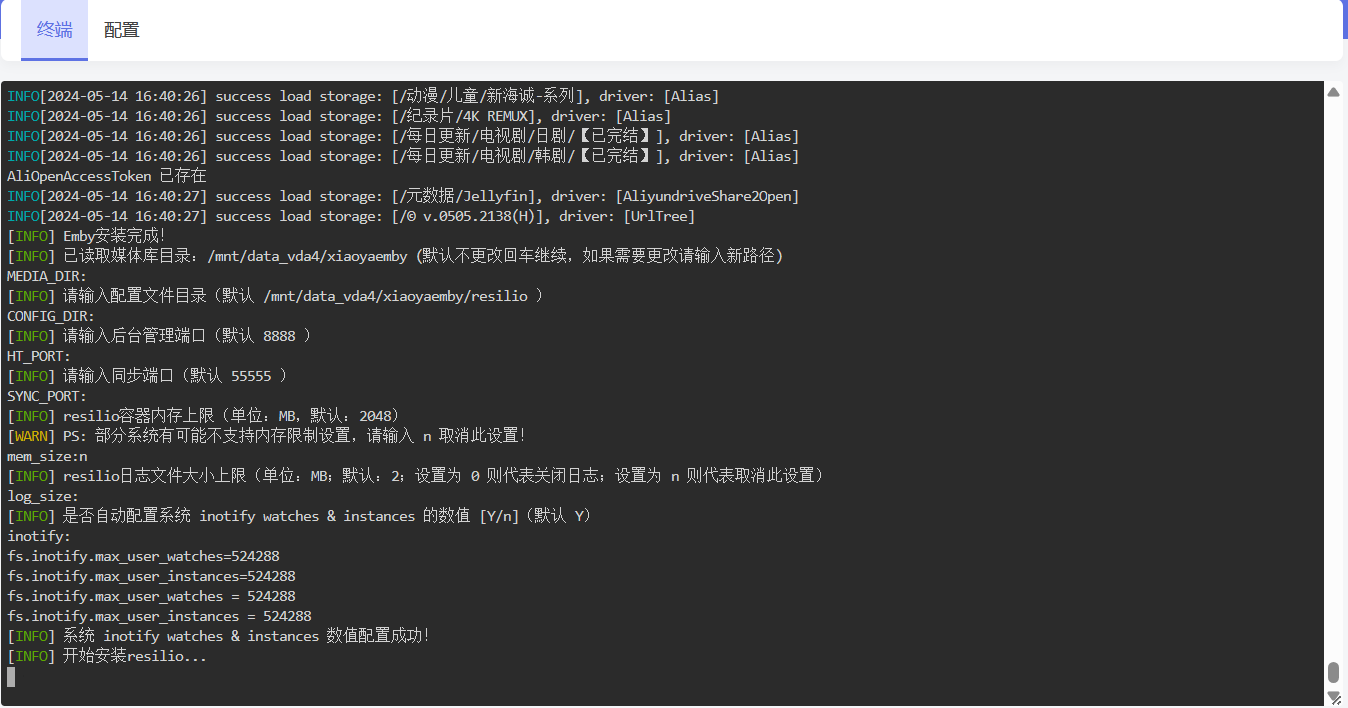Click the HT_PORT: prompt line
Screen dimensions: 1348x708
point(39,357)
